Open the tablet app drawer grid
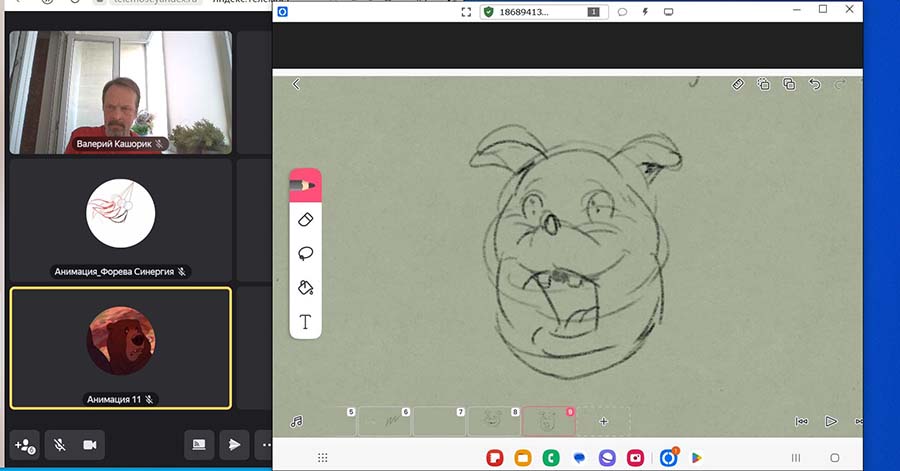This screenshot has height=471, width=900. click(x=323, y=458)
